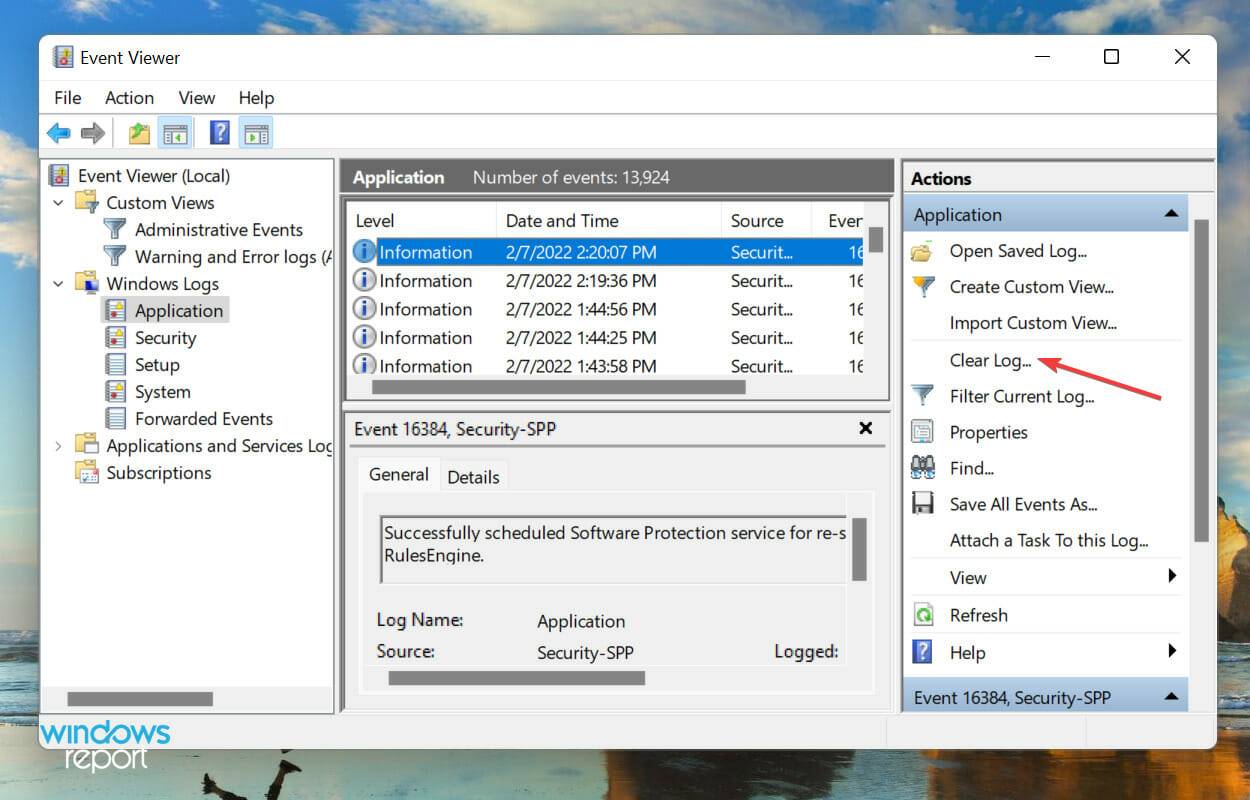Click the Back navigation arrow
The height and width of the screenshot is (800, 1250).
[x=58, y=131]
